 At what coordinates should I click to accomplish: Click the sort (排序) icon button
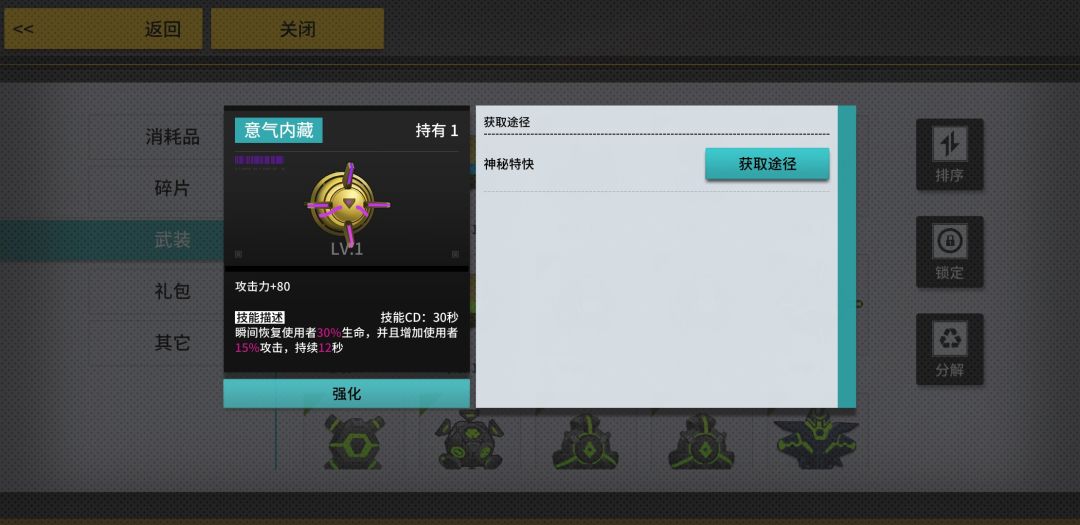(x=949, y=154)
